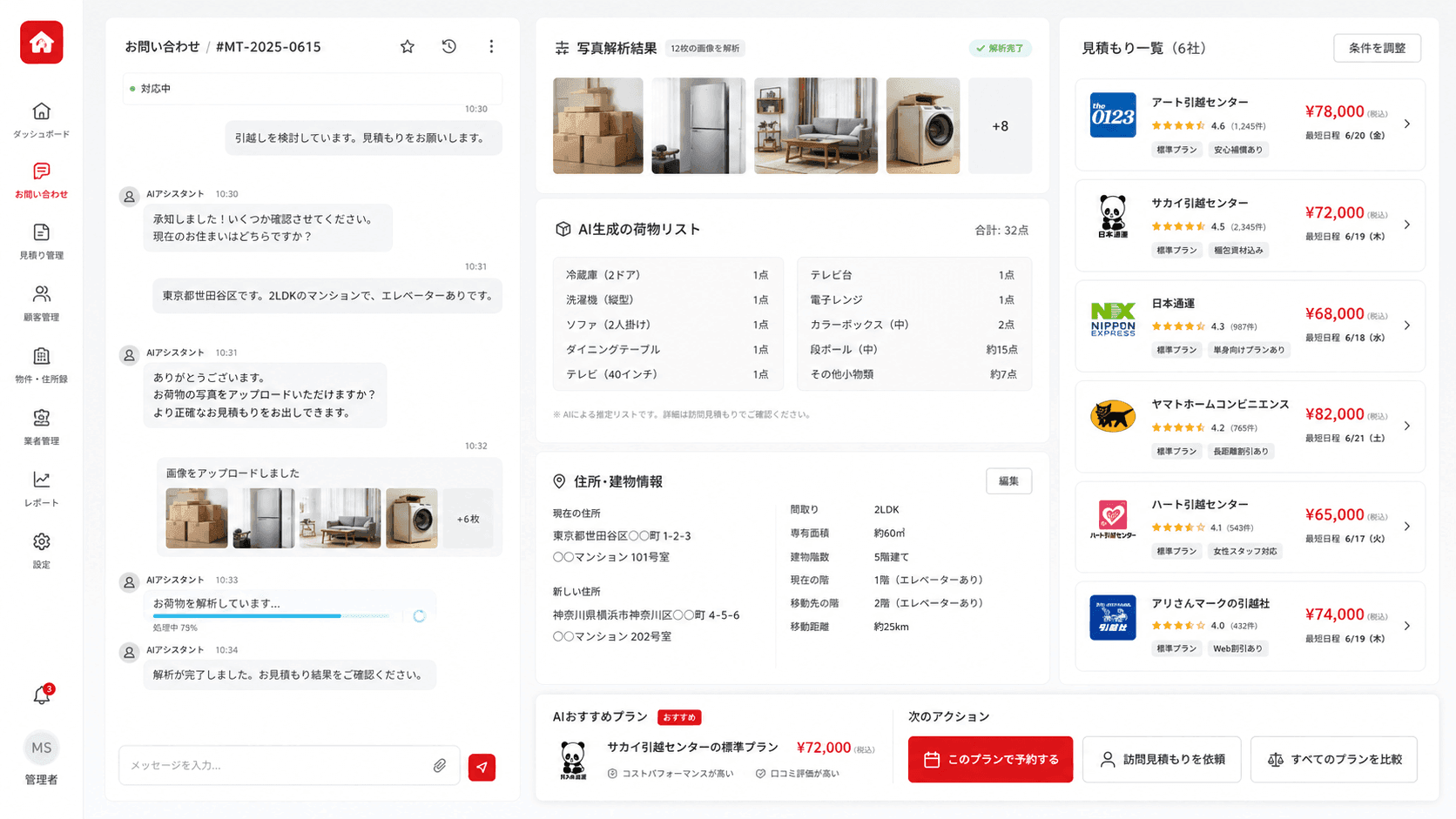Click the 12枚の画像を解析 badge
This screenshot has width=1456, height=819.
click(705, 49)
